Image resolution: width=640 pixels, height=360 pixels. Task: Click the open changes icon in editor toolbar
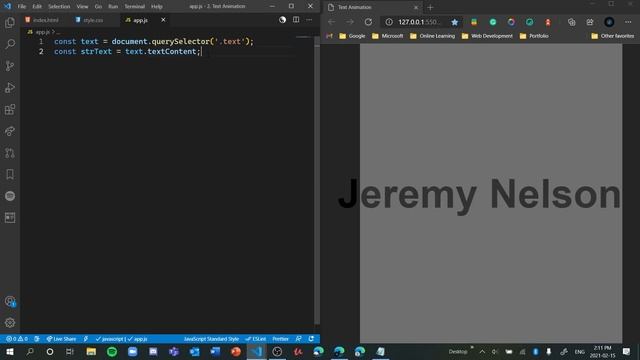click(x=282, y=20)
